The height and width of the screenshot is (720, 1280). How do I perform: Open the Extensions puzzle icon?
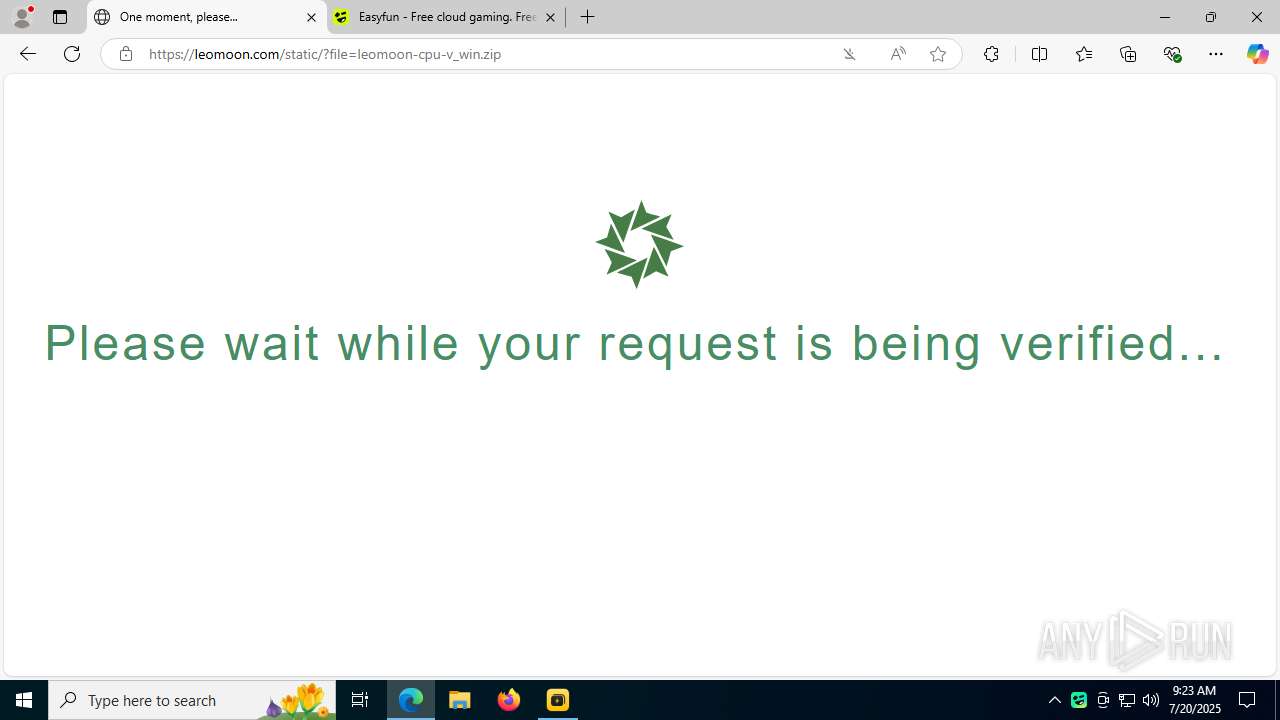tap(991, 54)
